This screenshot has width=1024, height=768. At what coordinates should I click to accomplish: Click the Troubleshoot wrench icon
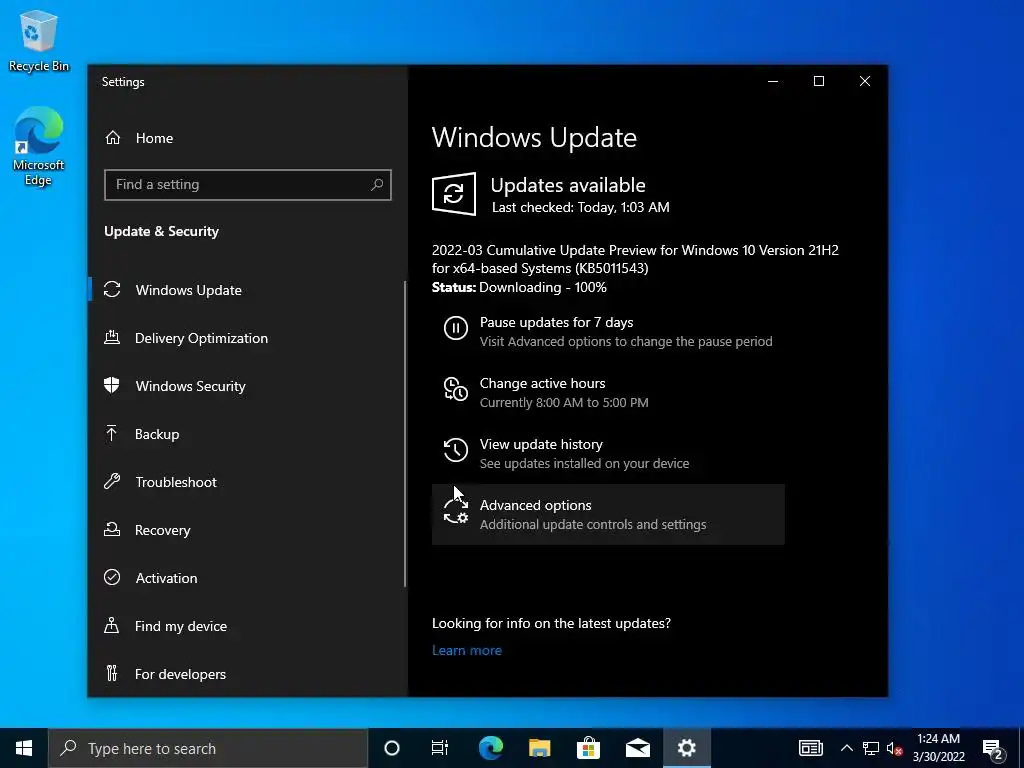112,481
